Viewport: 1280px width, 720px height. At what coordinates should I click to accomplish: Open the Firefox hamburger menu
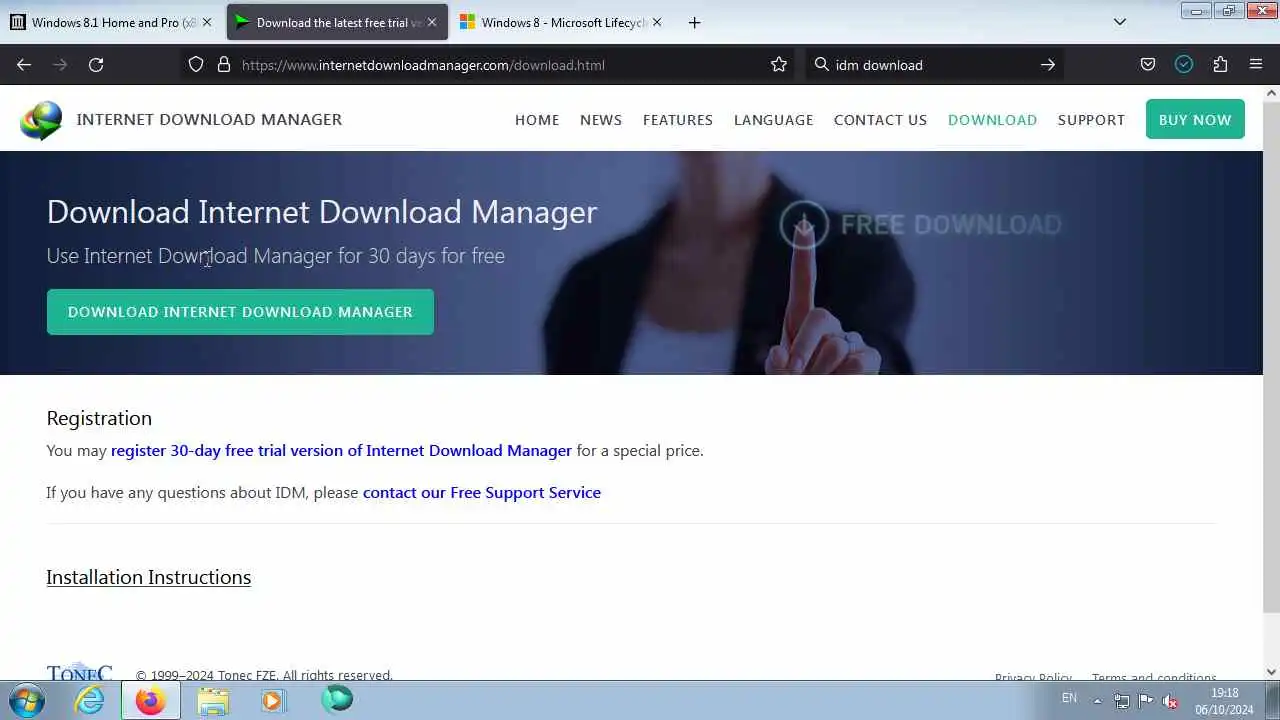pyautogui.click(x=1256, y=65)
